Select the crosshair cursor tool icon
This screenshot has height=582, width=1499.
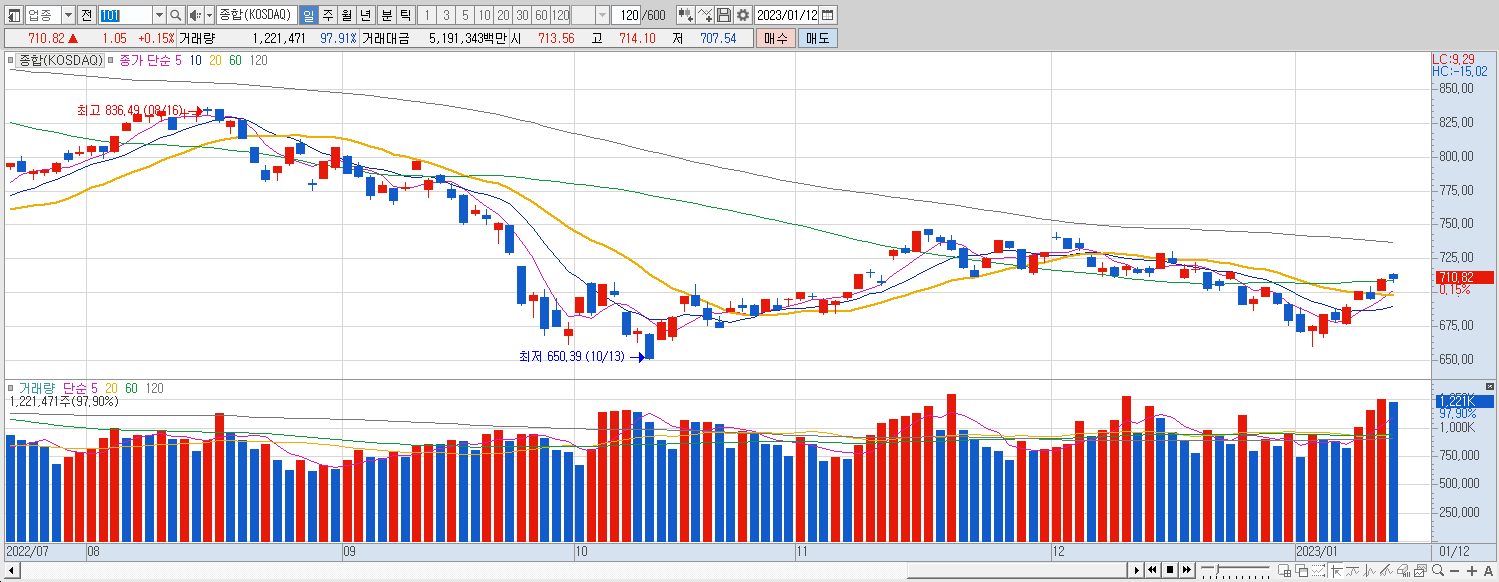[x=1336, y=571]
